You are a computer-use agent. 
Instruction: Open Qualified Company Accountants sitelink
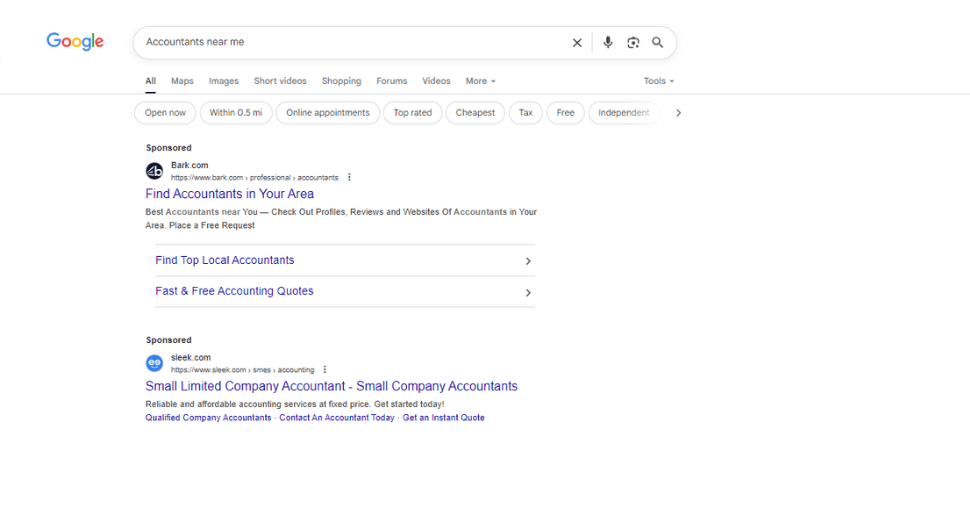[208, 418]
